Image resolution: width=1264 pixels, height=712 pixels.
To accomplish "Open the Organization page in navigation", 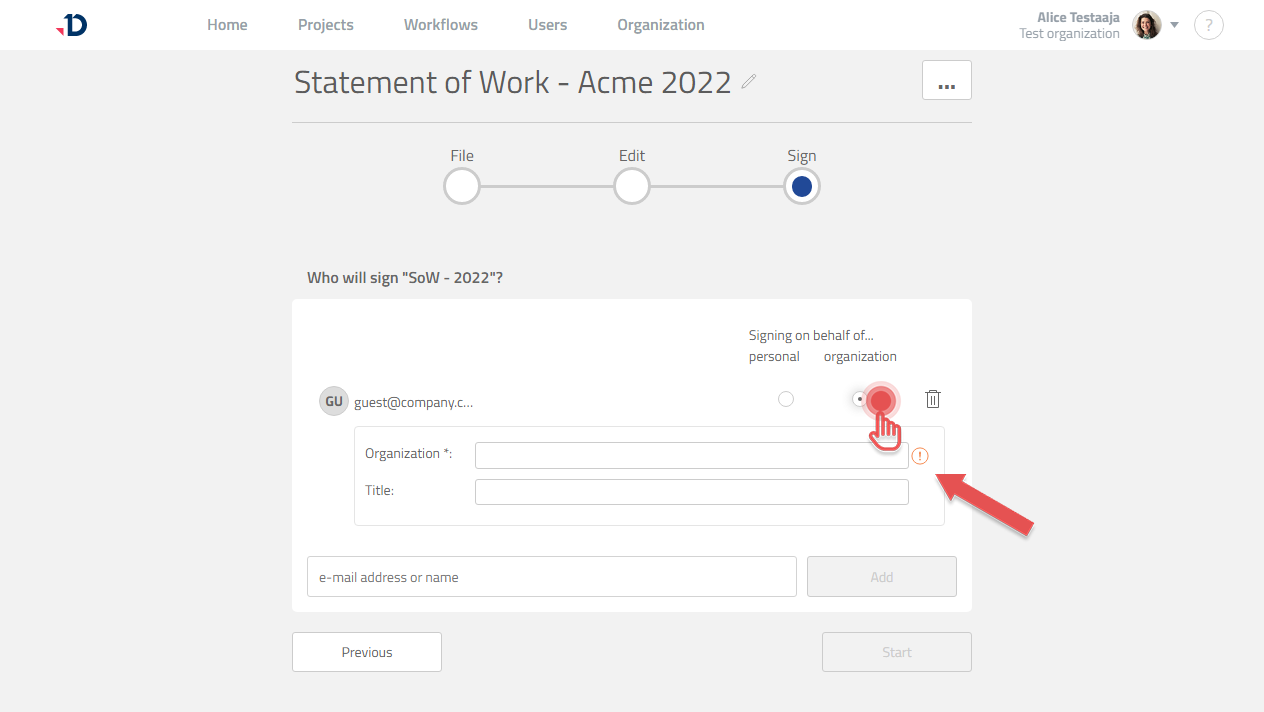I will pyautogui.click(x=660, y=24).
